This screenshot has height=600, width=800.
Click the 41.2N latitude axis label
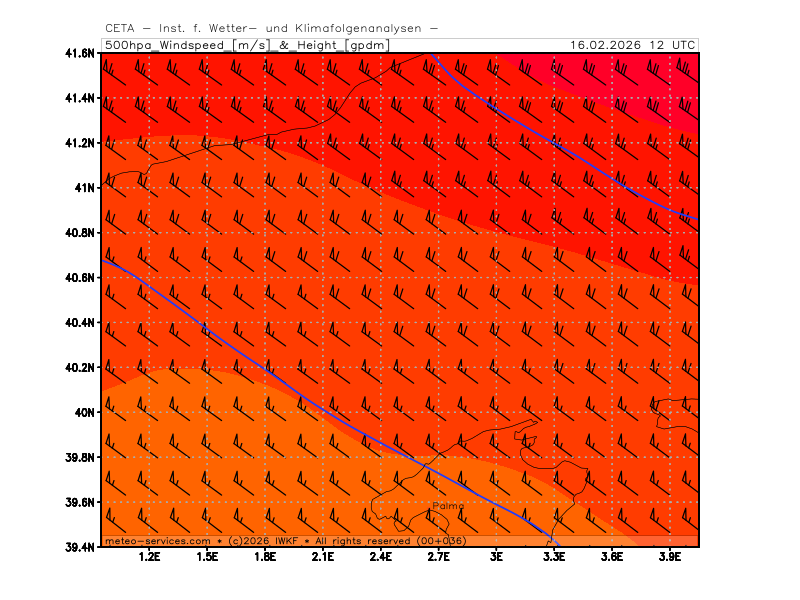click(x=80, y=143)
